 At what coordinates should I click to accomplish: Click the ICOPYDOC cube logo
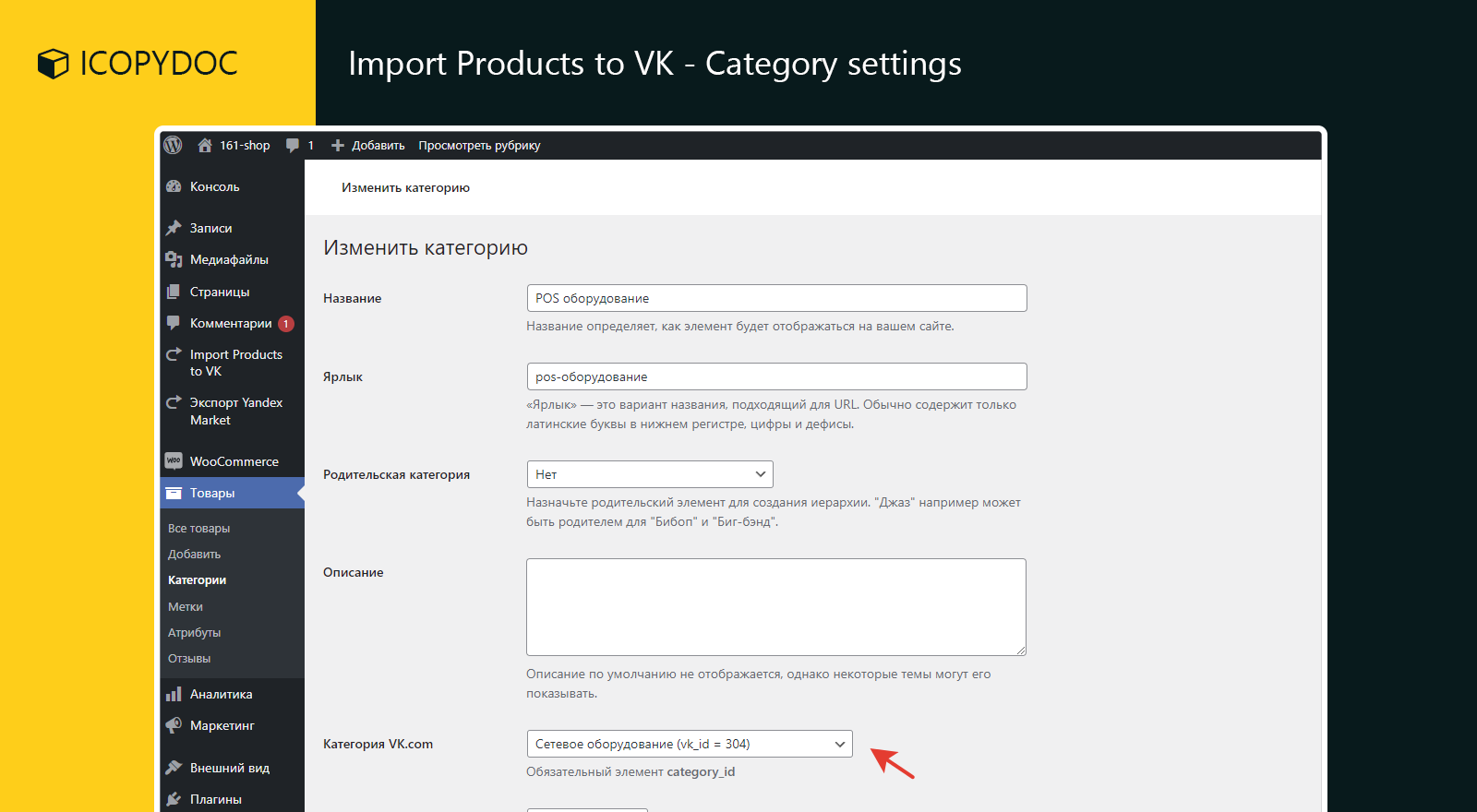53,64
